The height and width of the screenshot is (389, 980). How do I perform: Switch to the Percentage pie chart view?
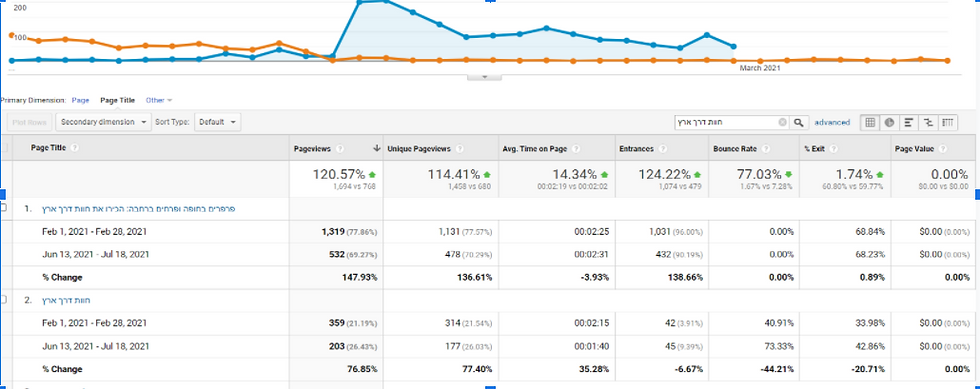click(x=889, y=123)
